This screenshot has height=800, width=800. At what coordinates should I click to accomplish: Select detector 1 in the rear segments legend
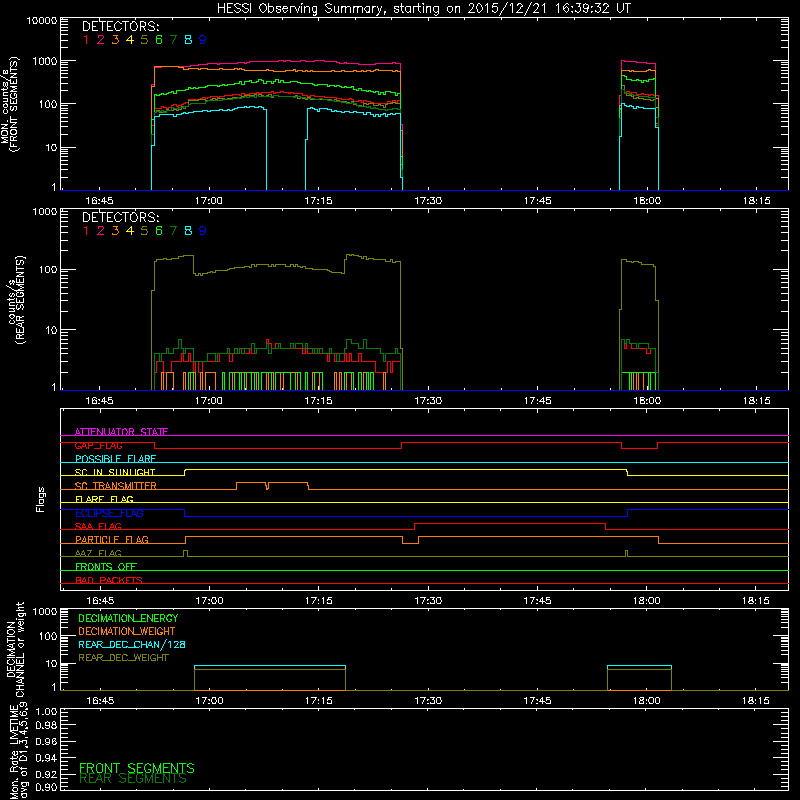(x=86, y=231)
